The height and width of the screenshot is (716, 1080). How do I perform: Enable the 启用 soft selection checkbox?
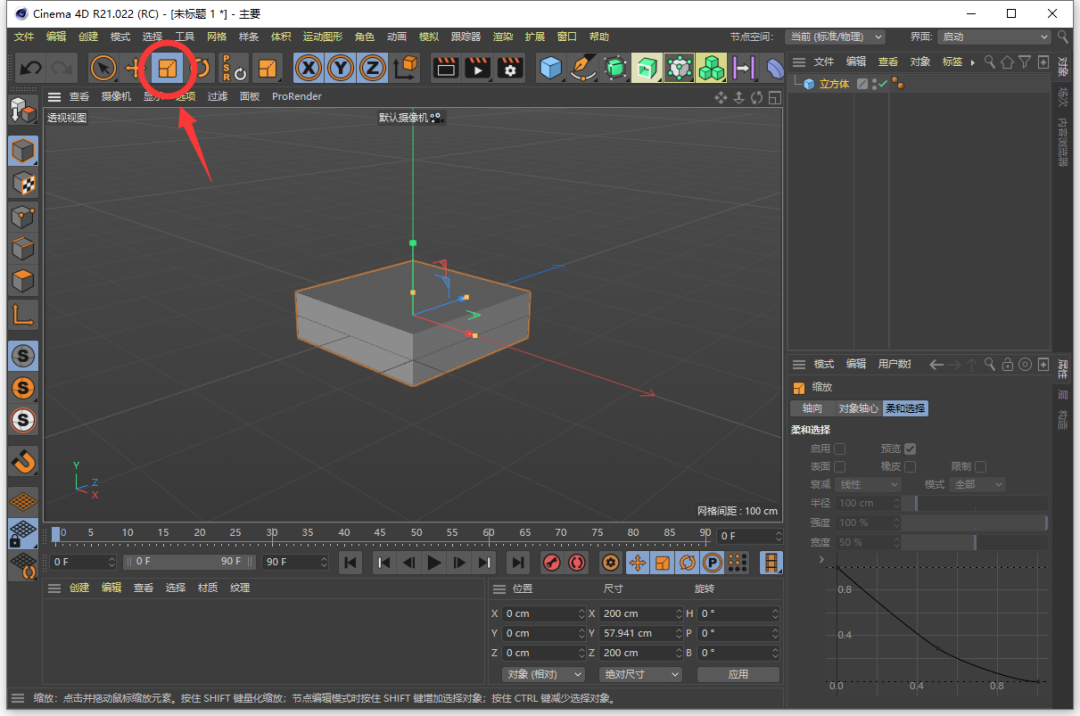[840, 449]
